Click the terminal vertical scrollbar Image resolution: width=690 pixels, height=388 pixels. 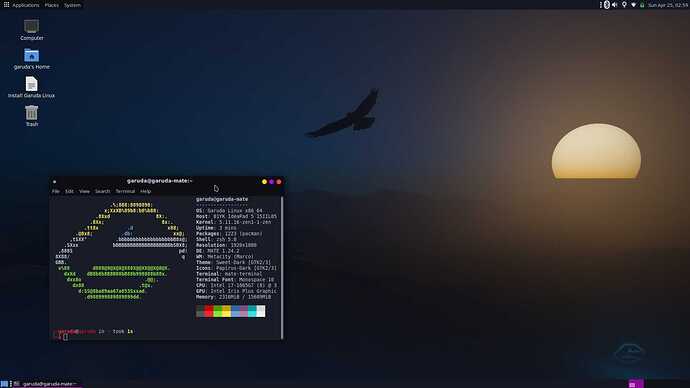(x=282, y=267)
